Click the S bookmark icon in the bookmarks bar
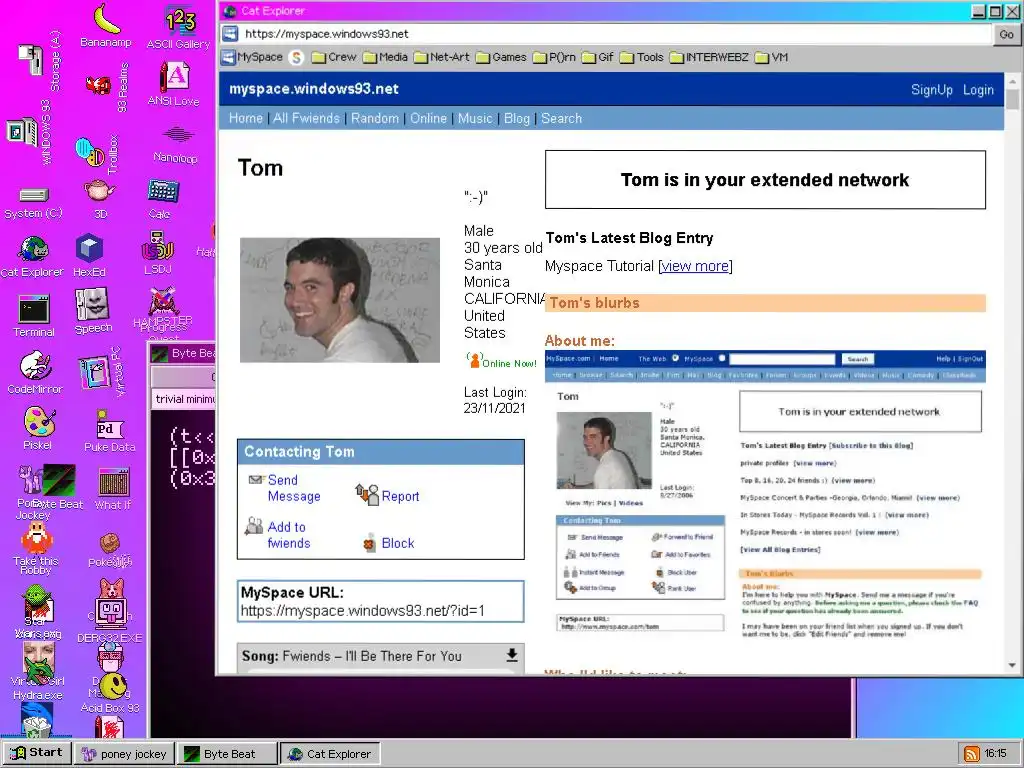The image size is (1024, 768). click(x=296, y=57)
